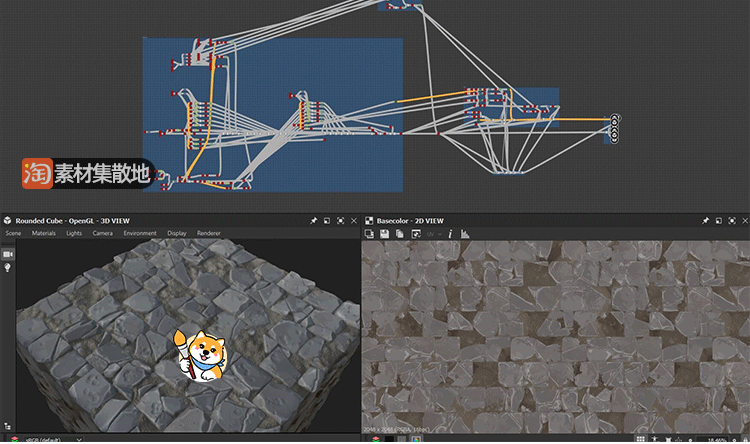Open the Renderer menu

point(209,233)
